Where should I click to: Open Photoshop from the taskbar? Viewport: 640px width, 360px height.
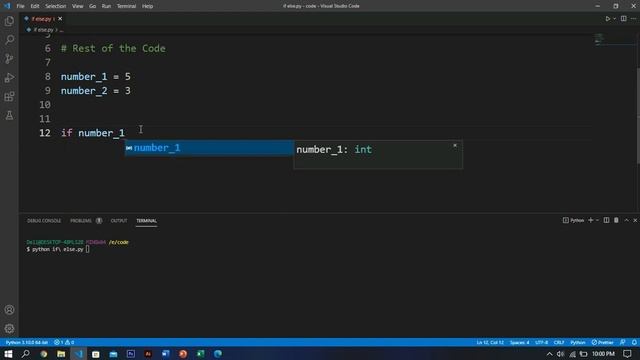click(x=131, y=354)
